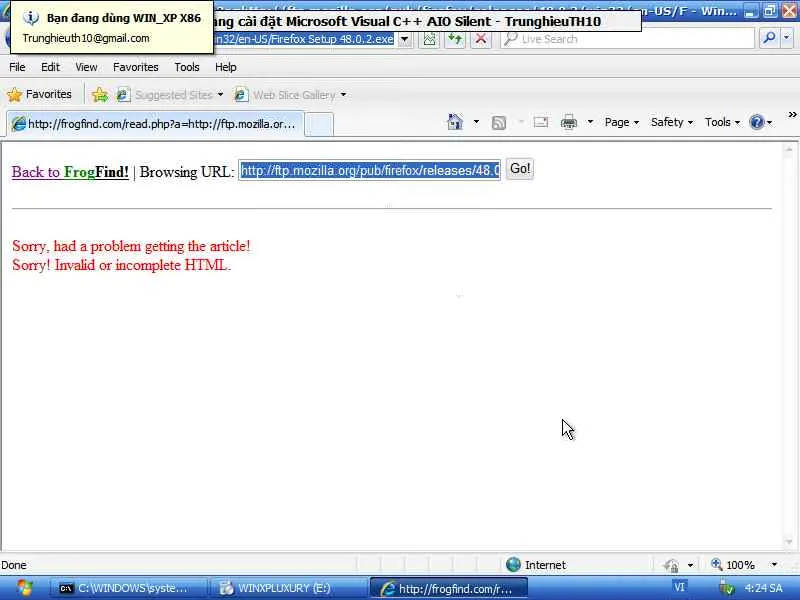This screenshot has width=800, height=600.
Task: Click the page scrollbar down arrow
Action: click(789, 542)
